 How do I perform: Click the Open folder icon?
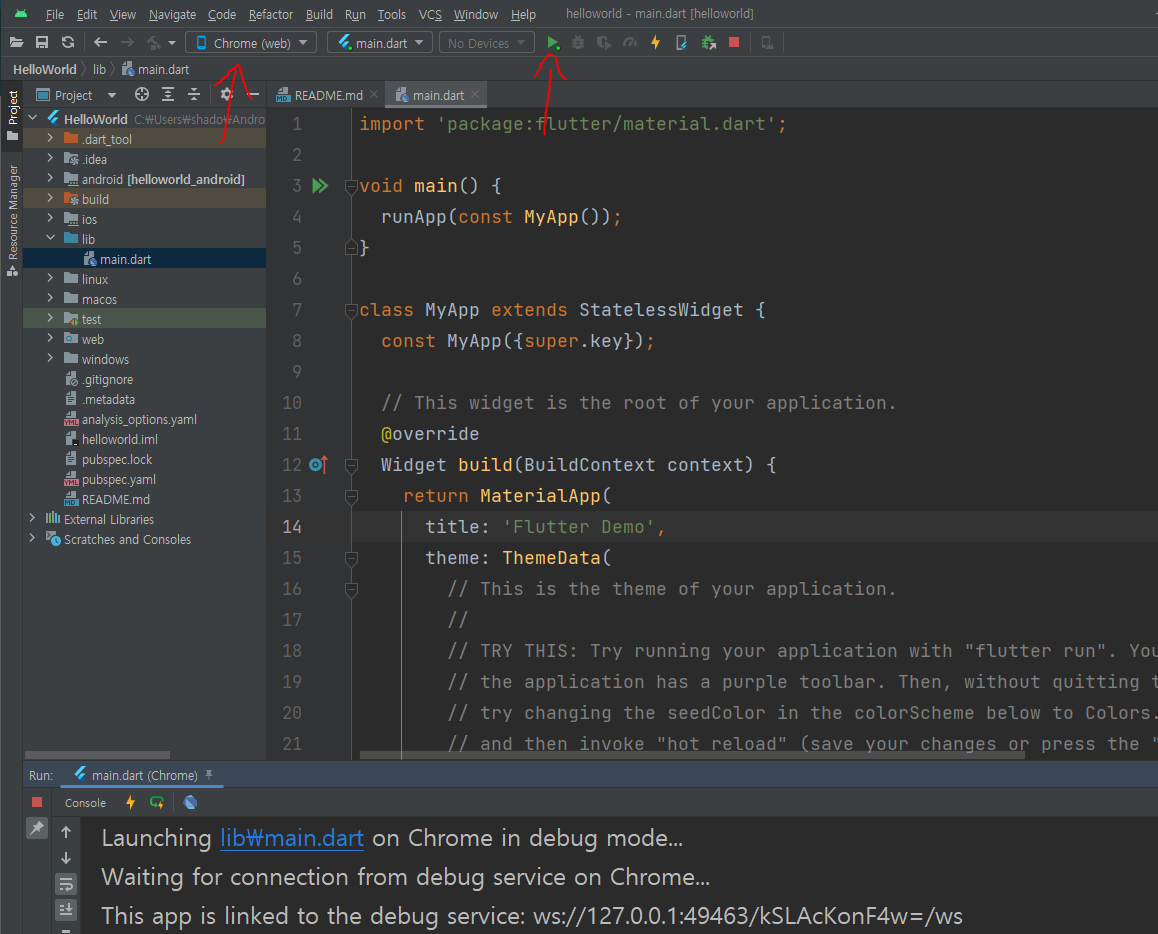click(x=16, y=43)
